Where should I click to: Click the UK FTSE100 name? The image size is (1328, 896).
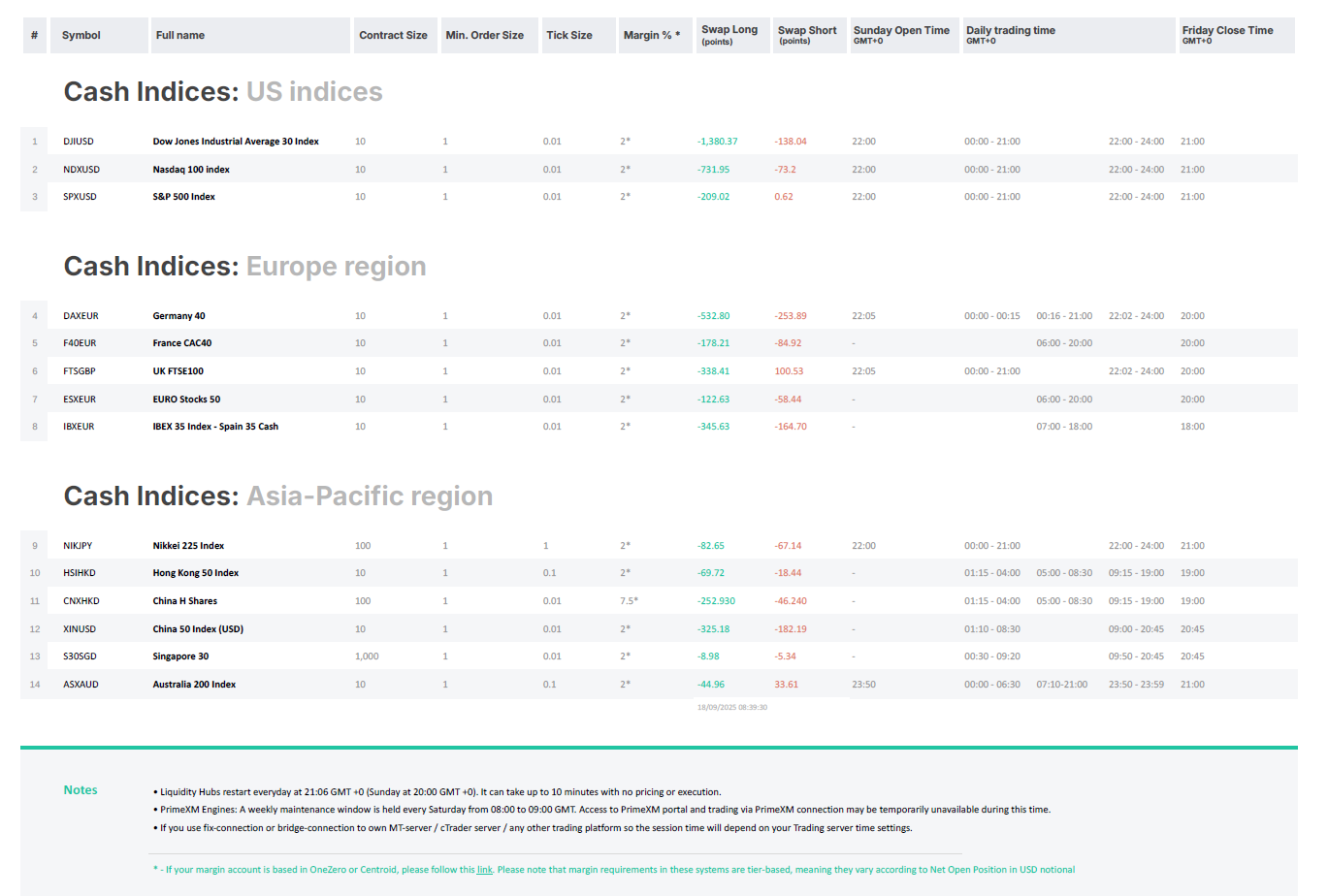pyautogui.click(x=178, y=371)
